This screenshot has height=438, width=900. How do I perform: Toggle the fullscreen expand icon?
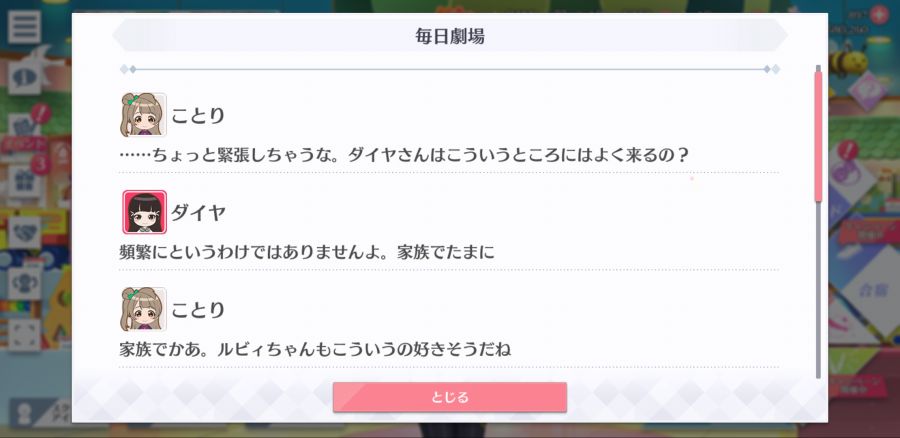pos(24,335)
